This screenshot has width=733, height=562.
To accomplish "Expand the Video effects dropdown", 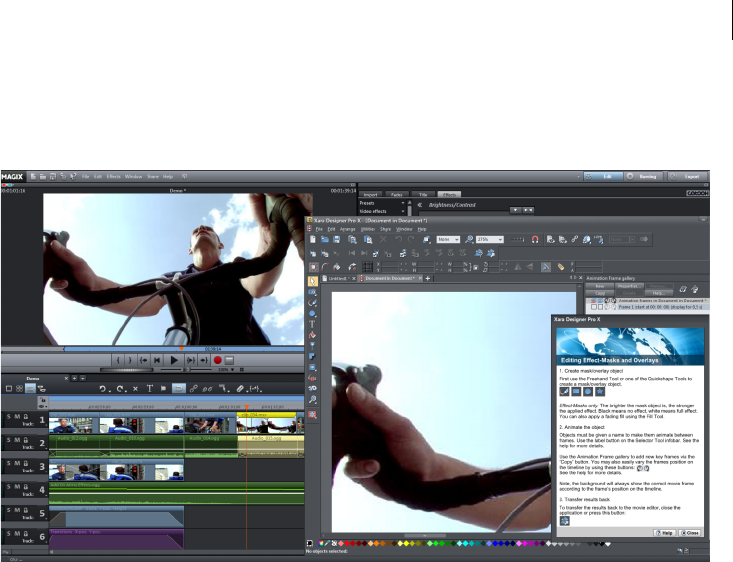I will [402, 211].
